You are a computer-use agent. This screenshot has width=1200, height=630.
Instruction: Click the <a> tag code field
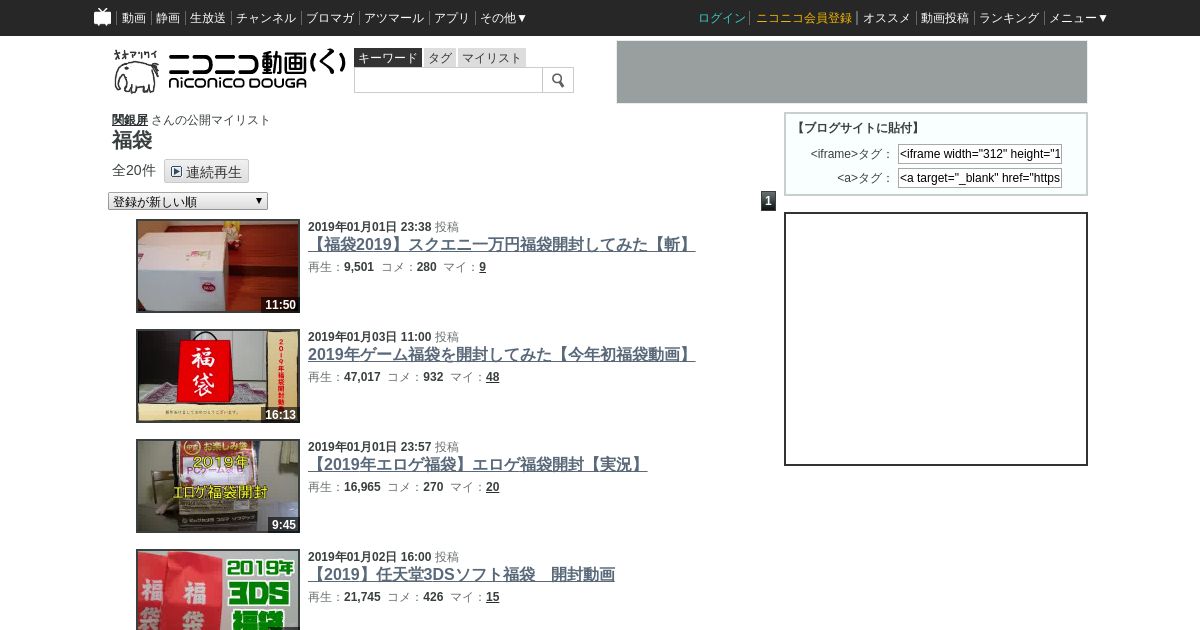980,178
